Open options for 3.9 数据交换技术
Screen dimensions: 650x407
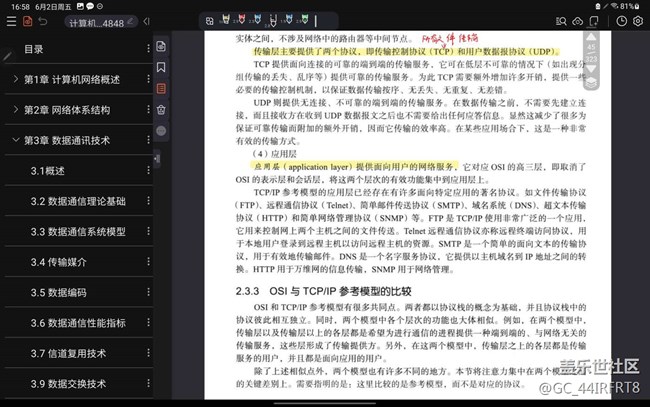148,383
